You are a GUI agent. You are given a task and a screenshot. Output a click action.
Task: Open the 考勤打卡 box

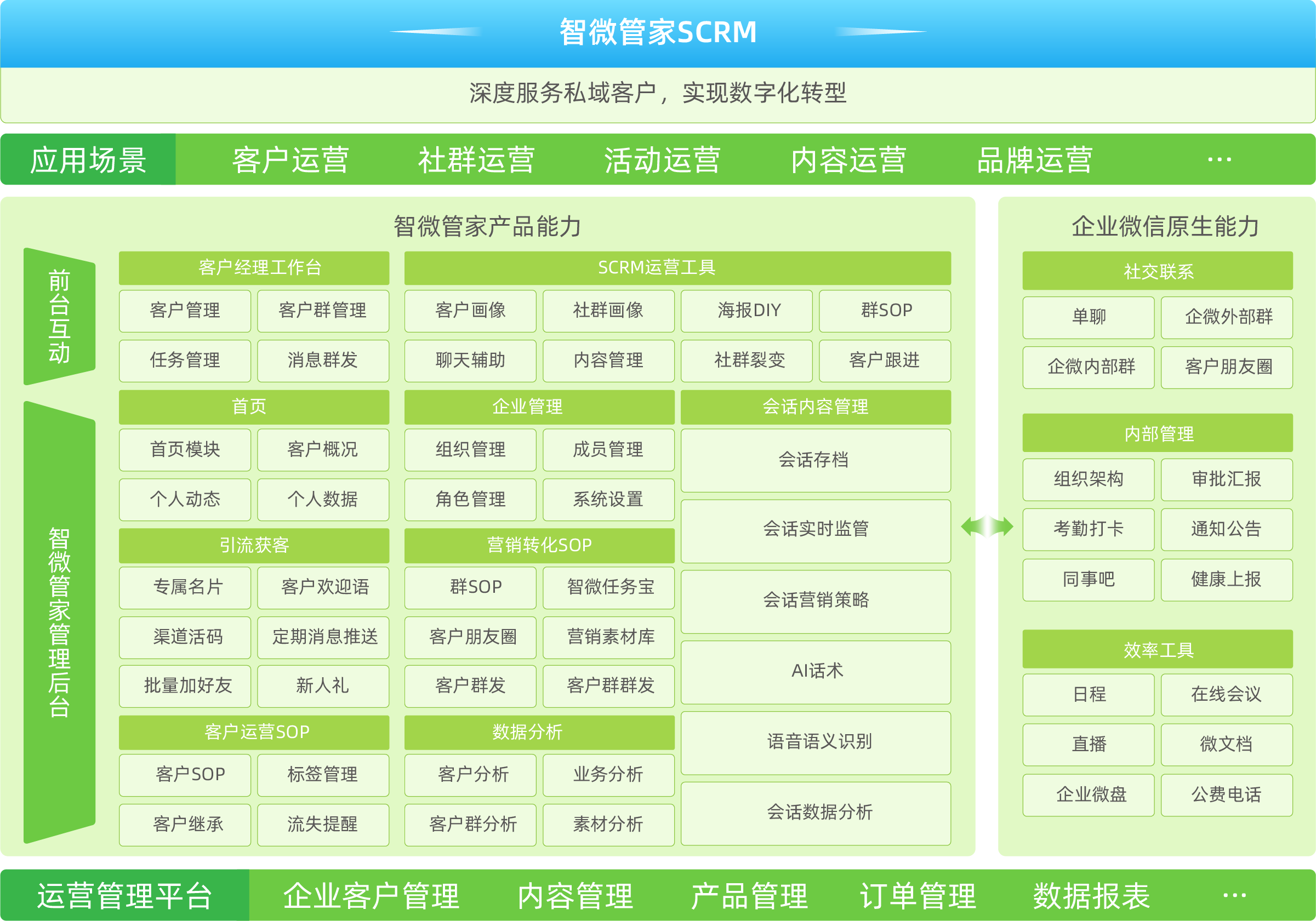(x=1089, y=530)
